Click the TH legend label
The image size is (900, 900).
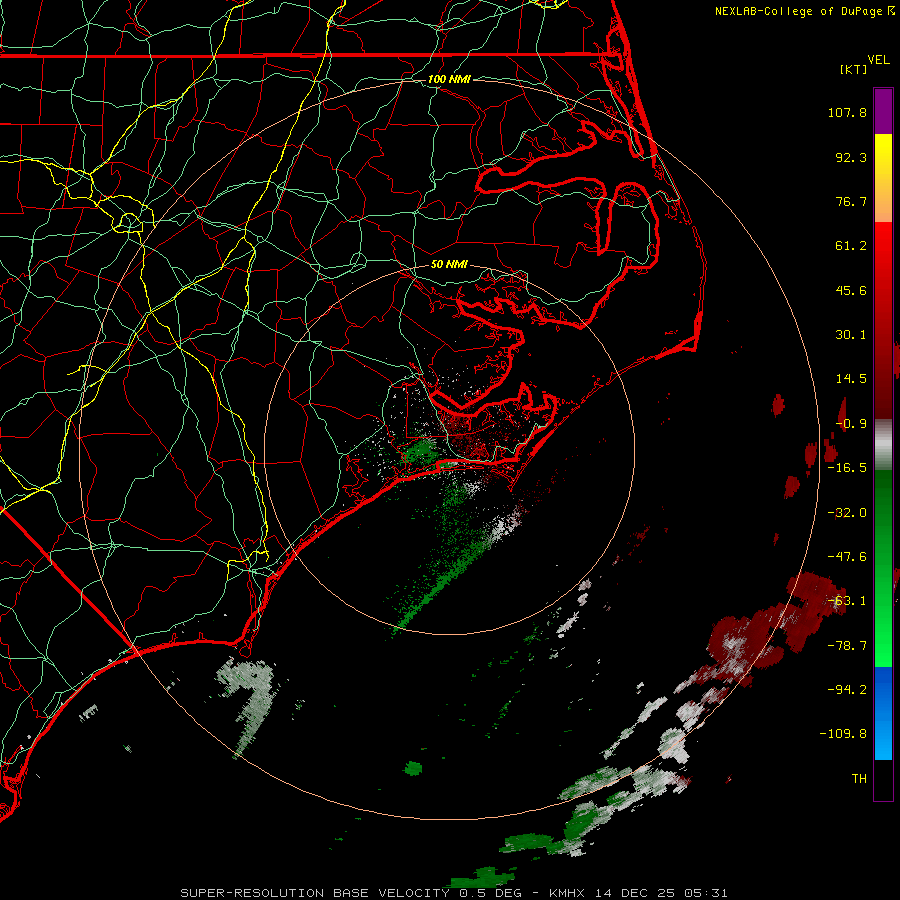(859, 779)
